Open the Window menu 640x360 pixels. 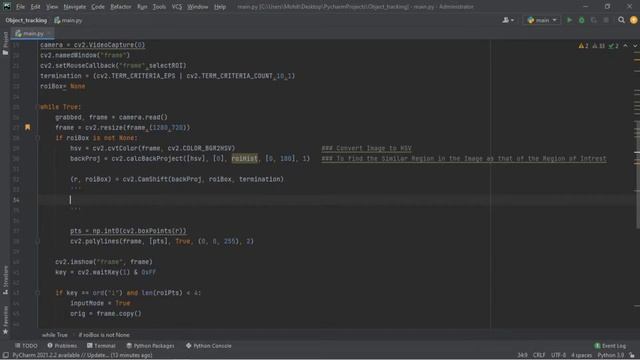pos(198,7)
